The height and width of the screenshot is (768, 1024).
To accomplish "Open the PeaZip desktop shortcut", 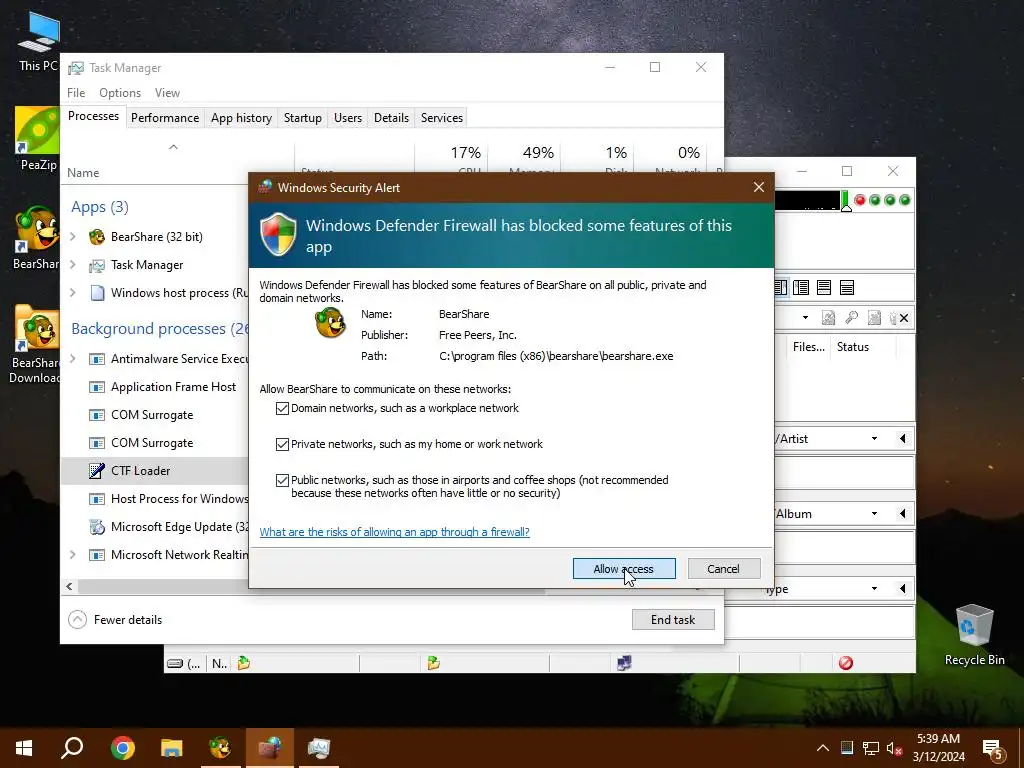I will pos(38,139).
